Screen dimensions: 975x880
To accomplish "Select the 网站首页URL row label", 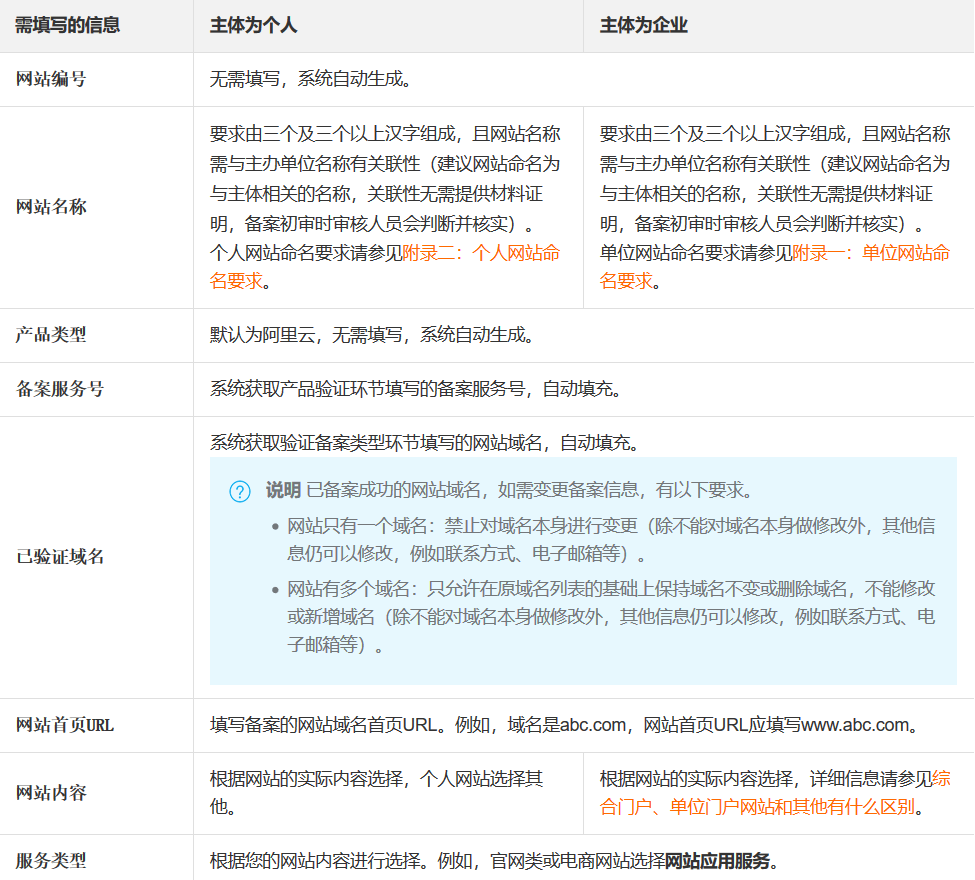I will point(65,725).
